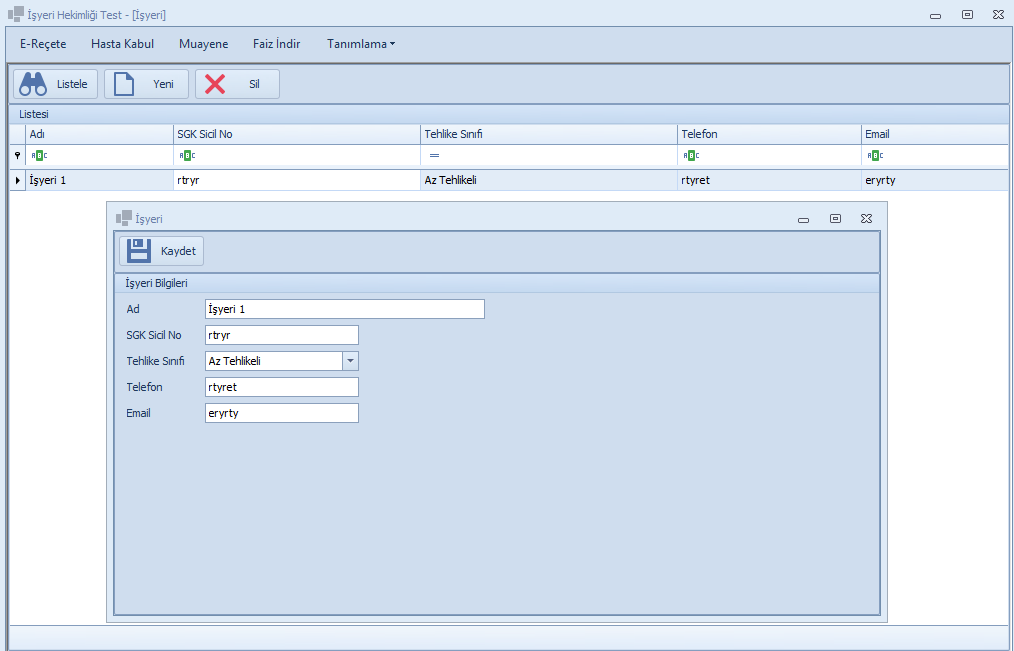Expand the Tanımlama menu

coord(361,44)
